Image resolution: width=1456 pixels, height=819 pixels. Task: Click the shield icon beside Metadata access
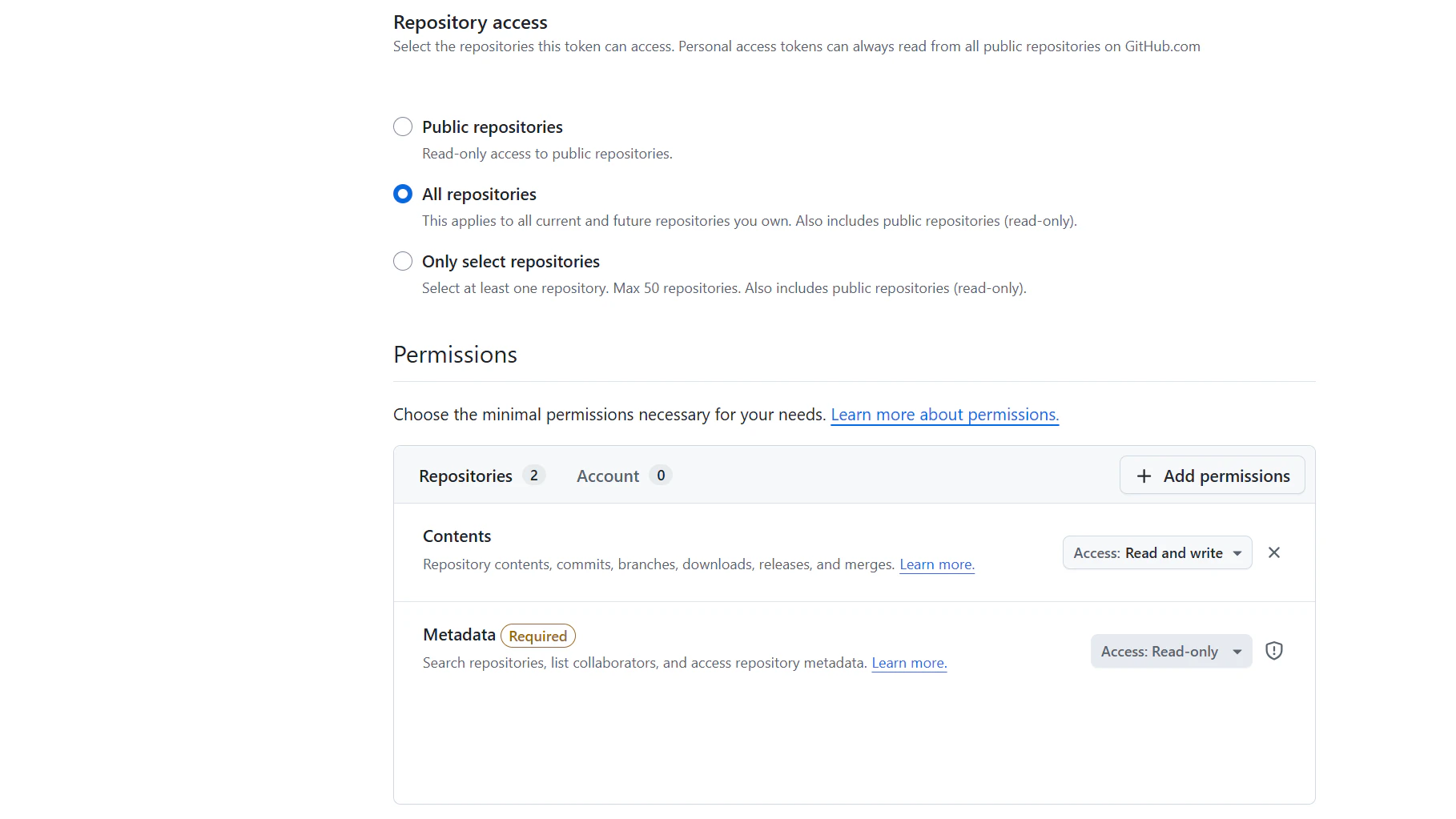tap(1274, 651)
